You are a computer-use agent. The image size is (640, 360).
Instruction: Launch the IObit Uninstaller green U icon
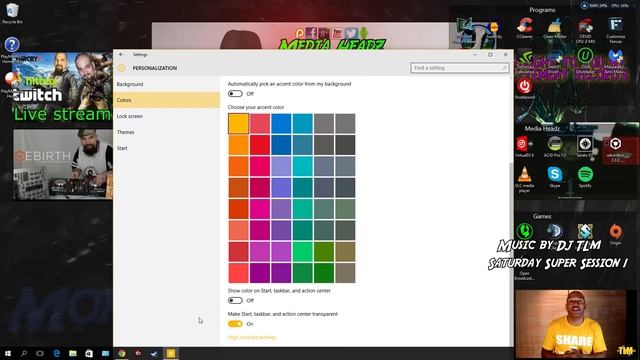pos(585,56)
